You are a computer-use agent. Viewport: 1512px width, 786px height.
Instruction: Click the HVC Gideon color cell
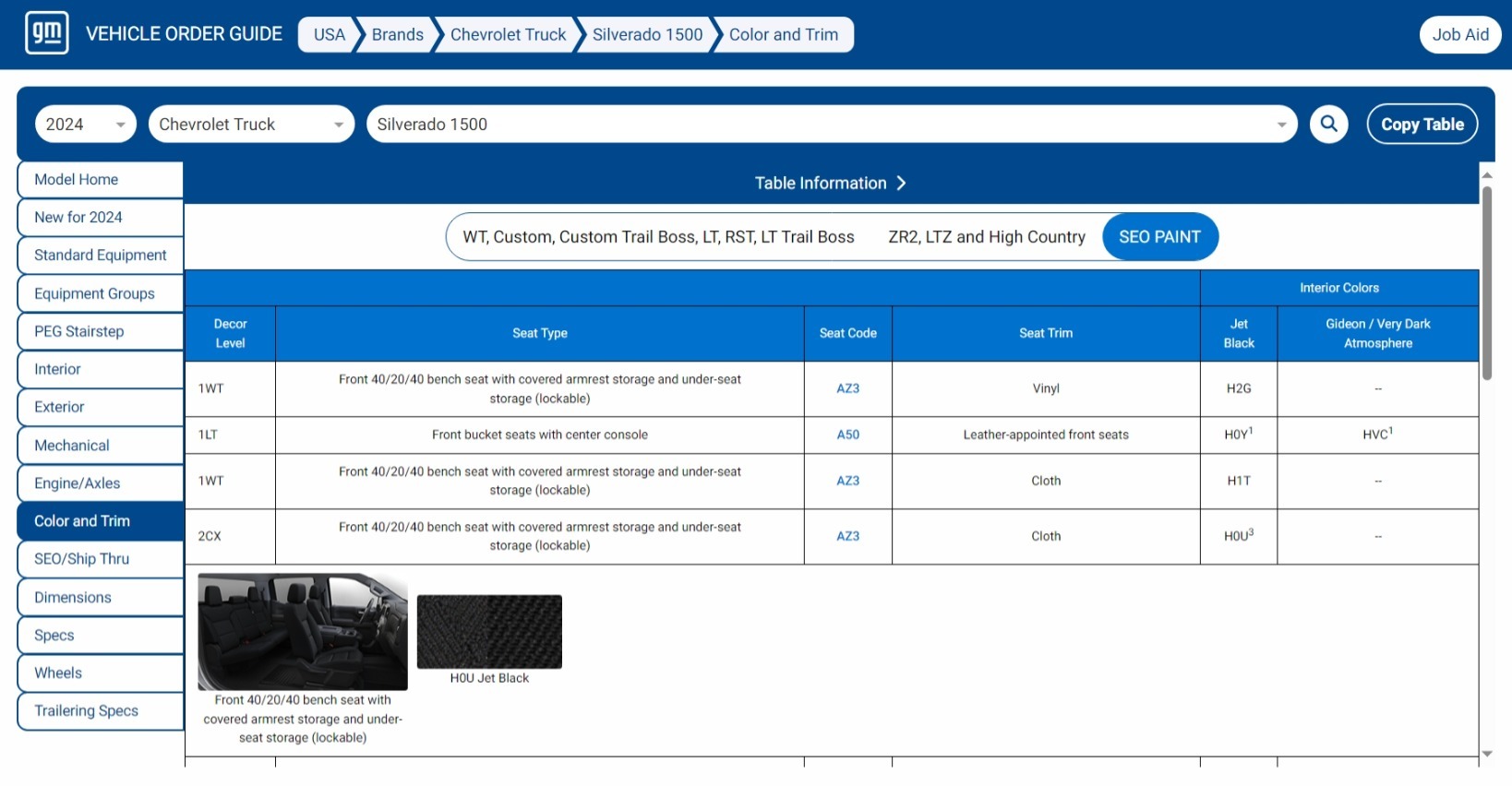coord(1377,435)
